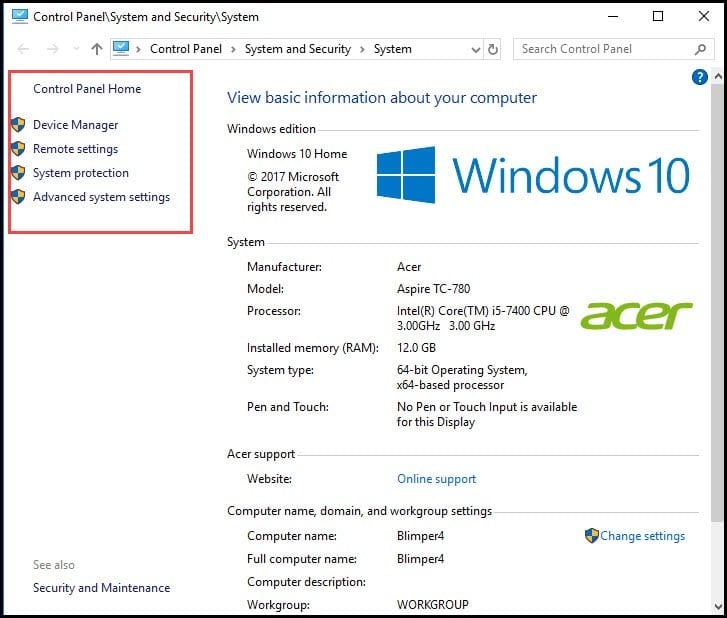The image size is (727, 618).
Task: Select the model value 'Aspire TC-780'
Action: (x=434, y=289)
